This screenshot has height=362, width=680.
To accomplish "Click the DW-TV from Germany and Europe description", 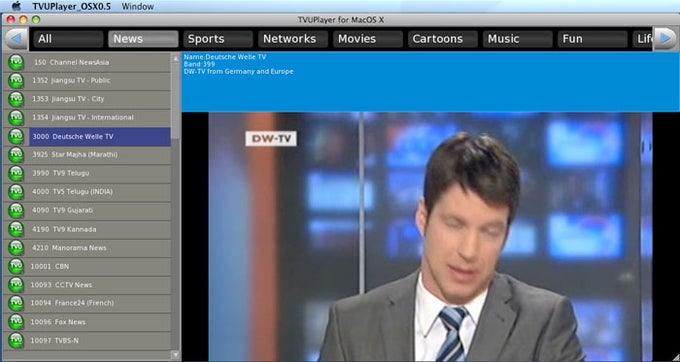I will pos(239,72).
